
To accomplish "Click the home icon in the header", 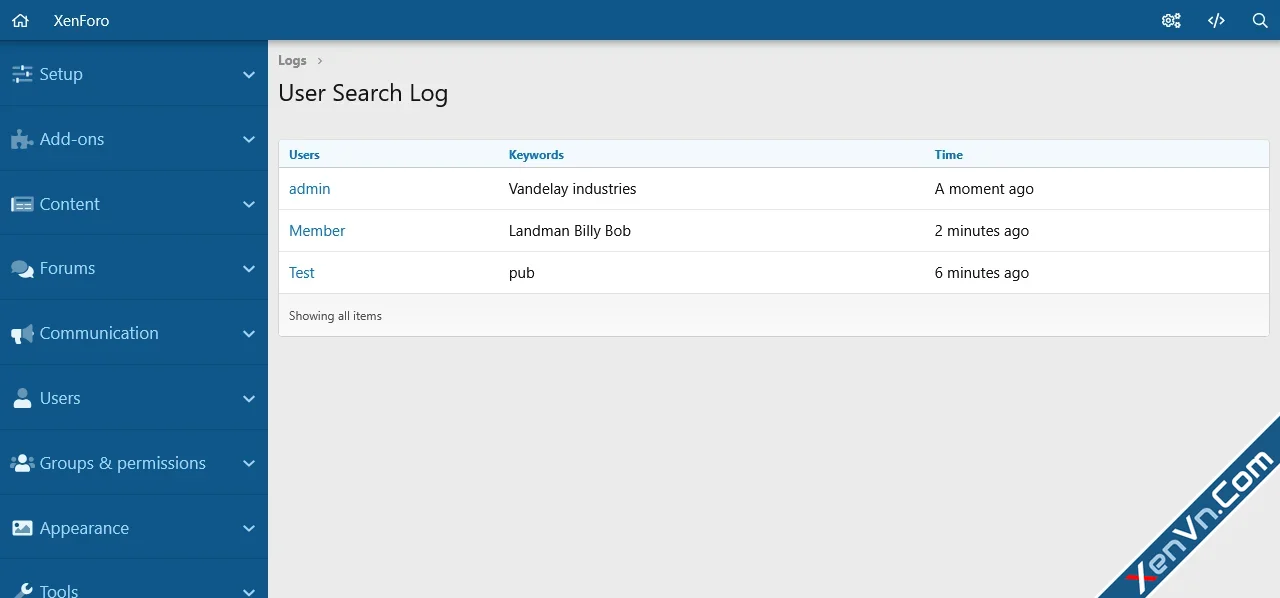I will tap(20, 20).
